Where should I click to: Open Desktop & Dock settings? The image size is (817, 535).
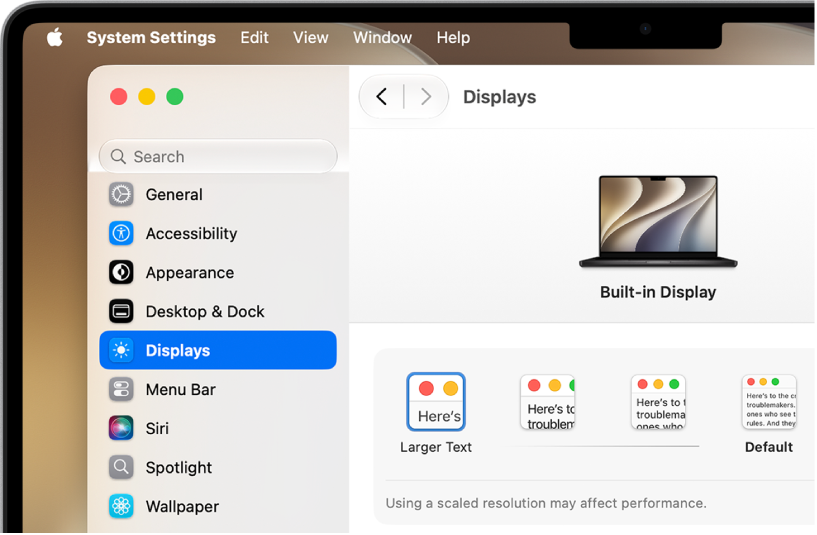tap(218, 312)
